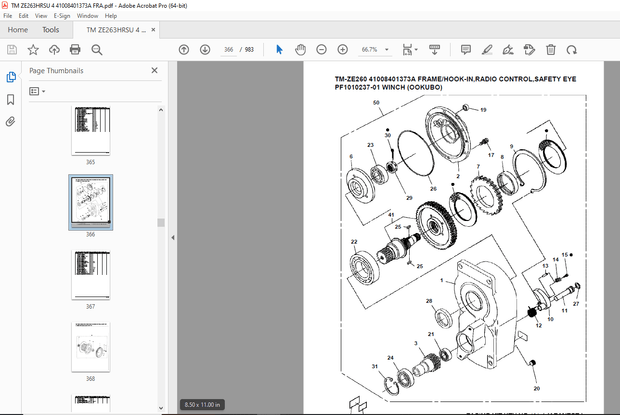Expand the fit page options arrow
This screenshot has width=620, height=415.
click(x=416, y=49)
